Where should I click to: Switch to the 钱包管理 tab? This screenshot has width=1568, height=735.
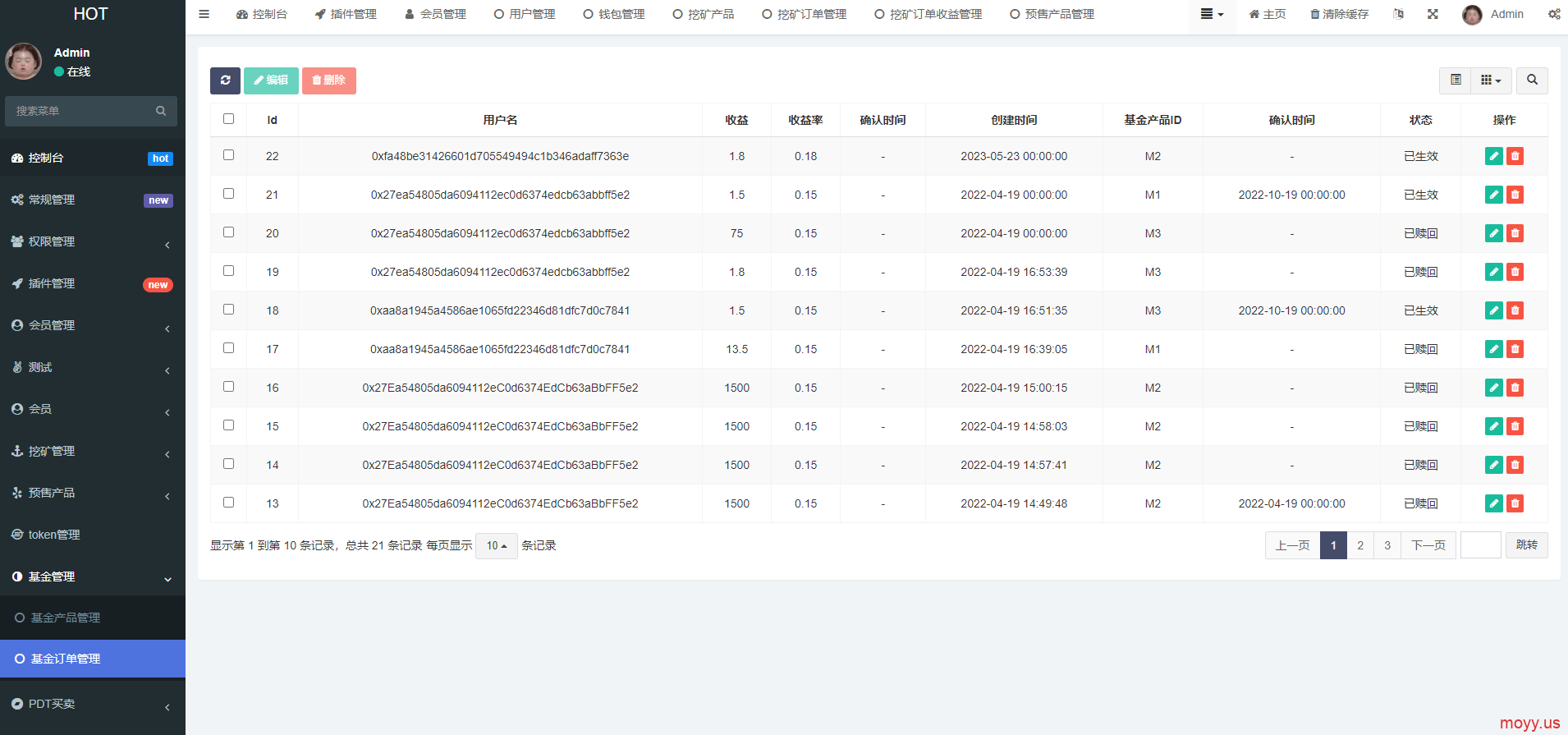pyautogui.click(x=613, y=14)
